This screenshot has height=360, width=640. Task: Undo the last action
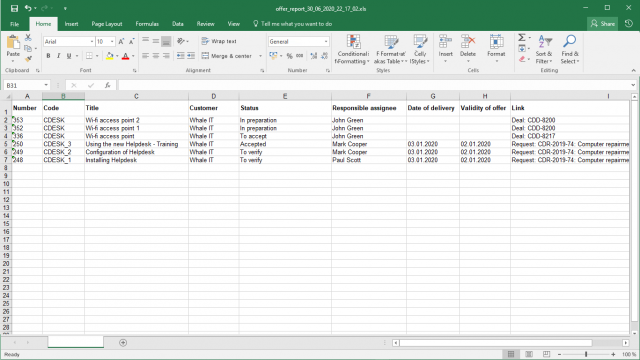point(28,8)
